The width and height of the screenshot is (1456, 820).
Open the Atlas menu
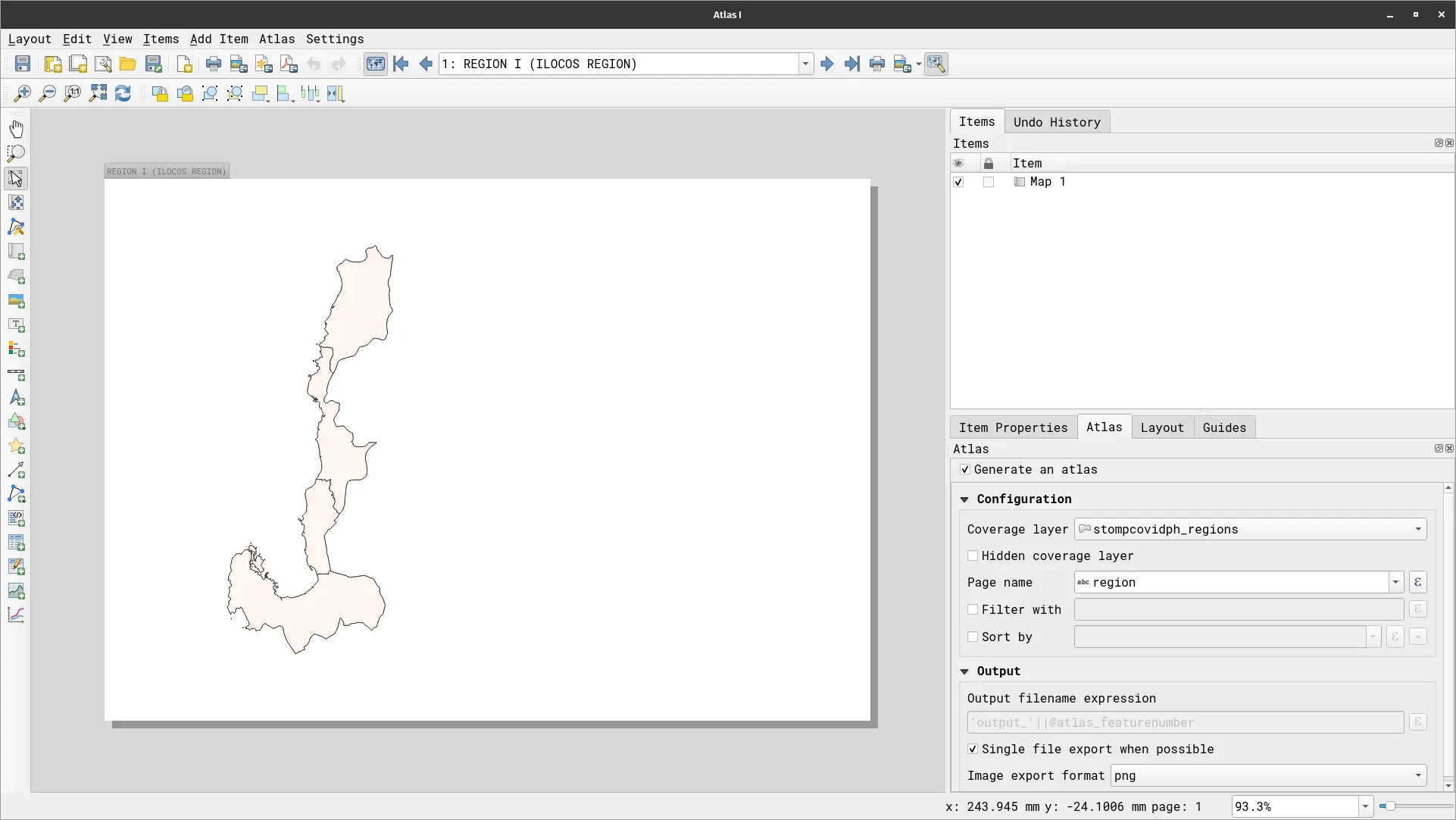pyautogui.click(x=277, y=39)
